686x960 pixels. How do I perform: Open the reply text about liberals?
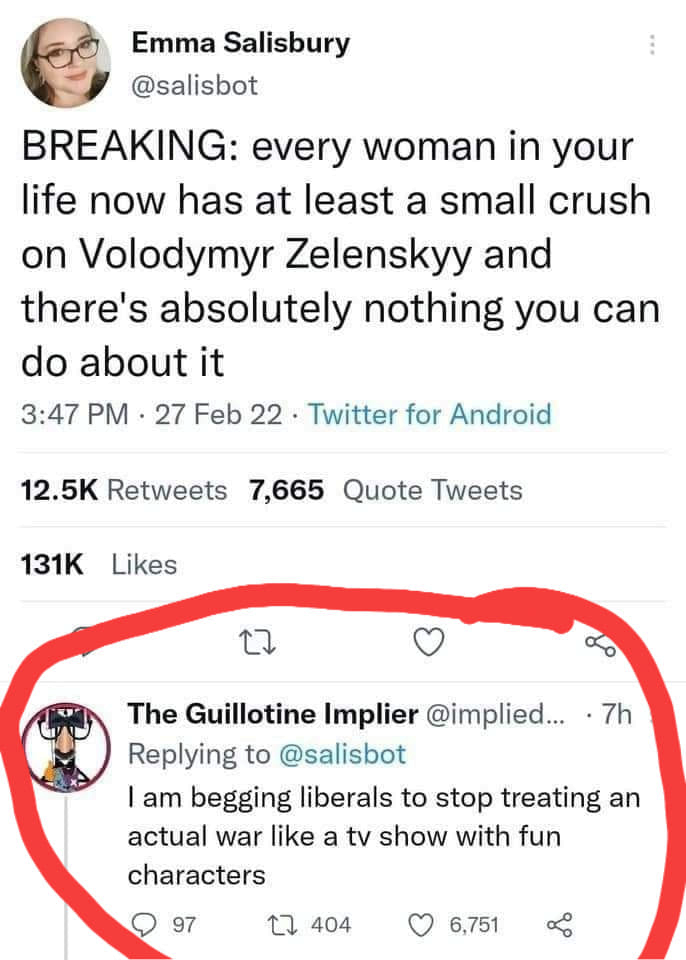pyautogui.click(x=383, y=836)
